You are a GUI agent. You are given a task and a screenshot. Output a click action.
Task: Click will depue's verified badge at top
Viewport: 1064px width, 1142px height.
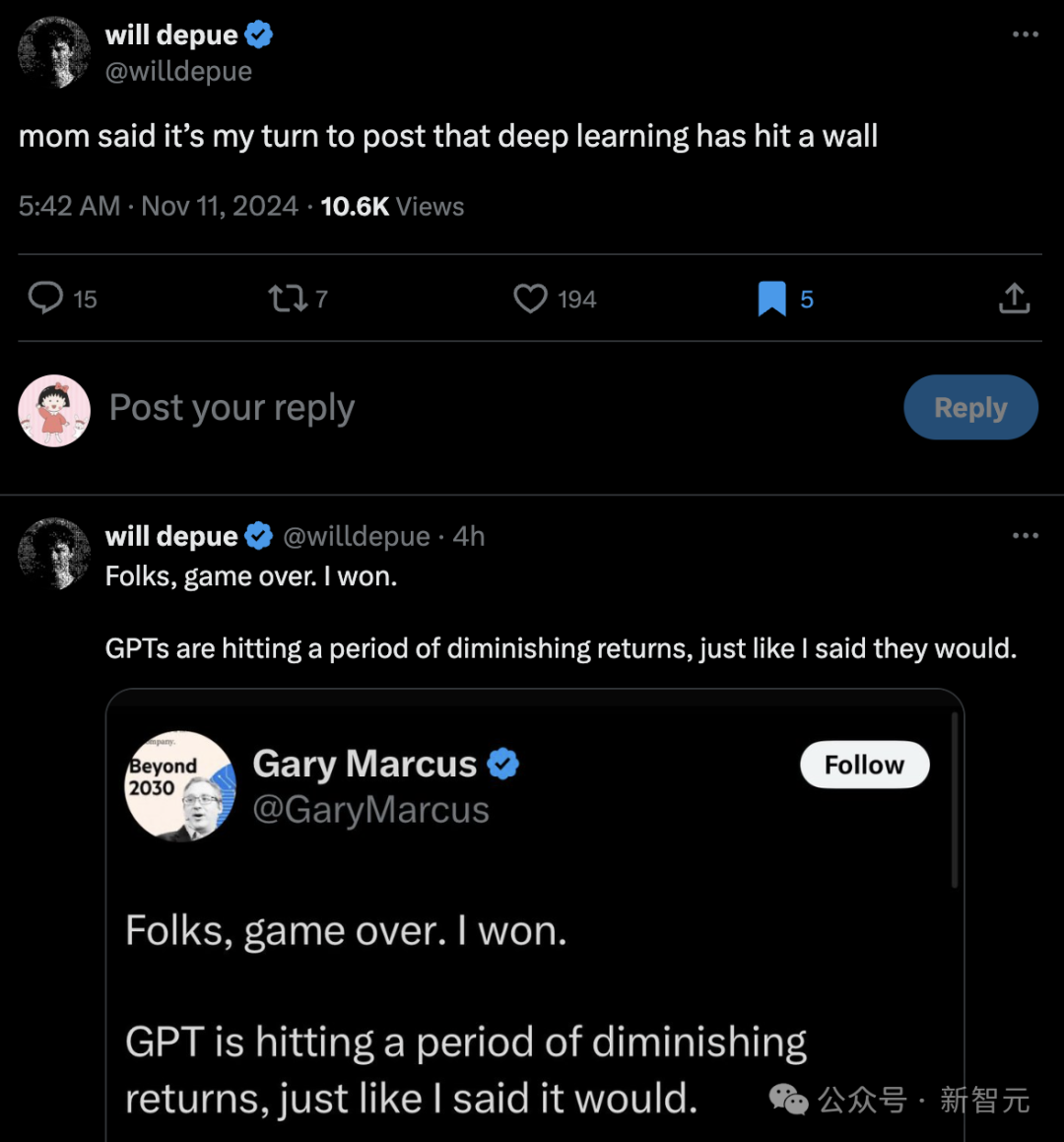click(x=258, y=35)
